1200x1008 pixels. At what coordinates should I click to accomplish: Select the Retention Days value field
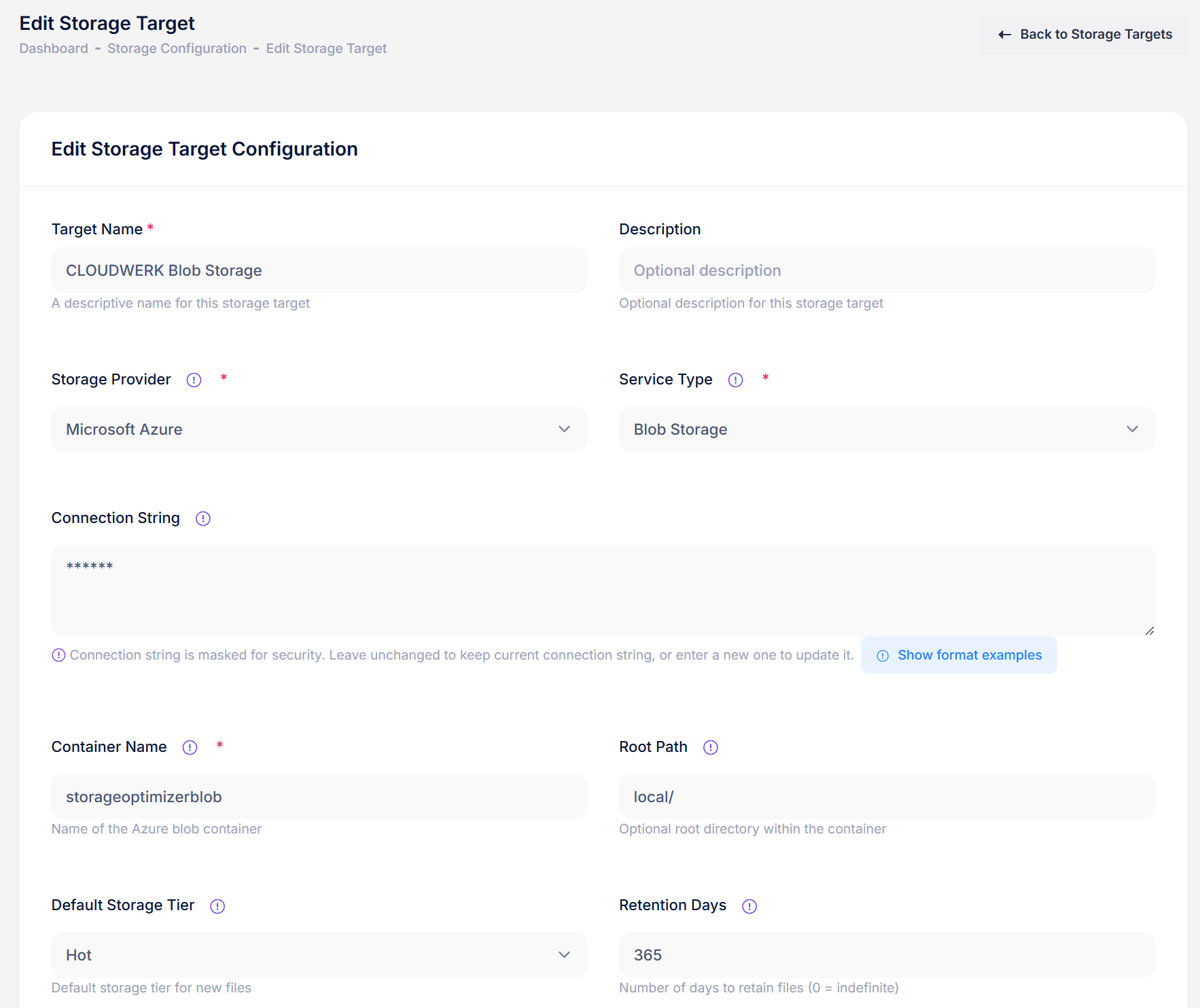(886, 954)
